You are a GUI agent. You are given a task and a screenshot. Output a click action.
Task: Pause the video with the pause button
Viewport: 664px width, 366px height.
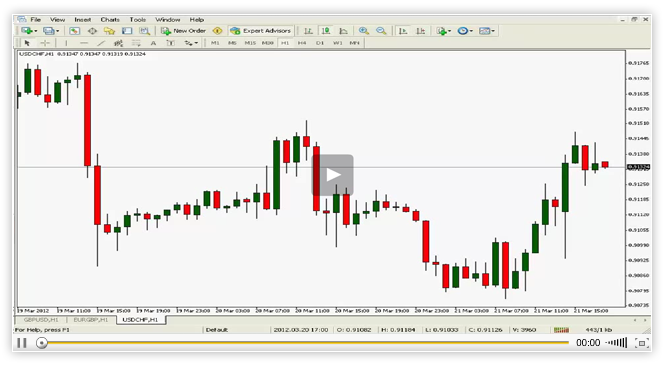coord(22,343)
